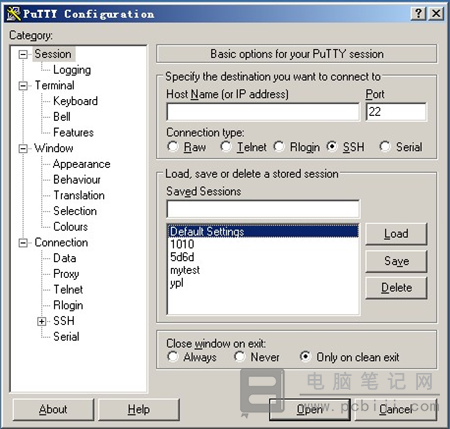The height and width of the screenshot is (429, 450).
Task: Click the Port number field
Action: [x=396, y=112]
